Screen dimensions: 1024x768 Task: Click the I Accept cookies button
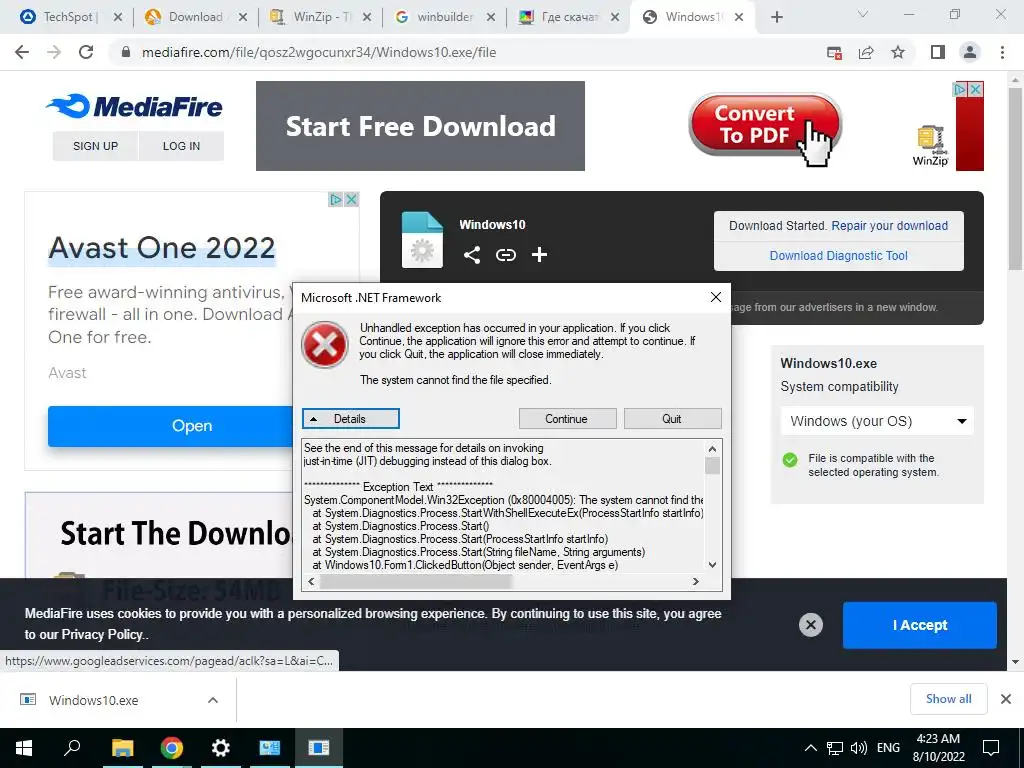coord(920,625)
